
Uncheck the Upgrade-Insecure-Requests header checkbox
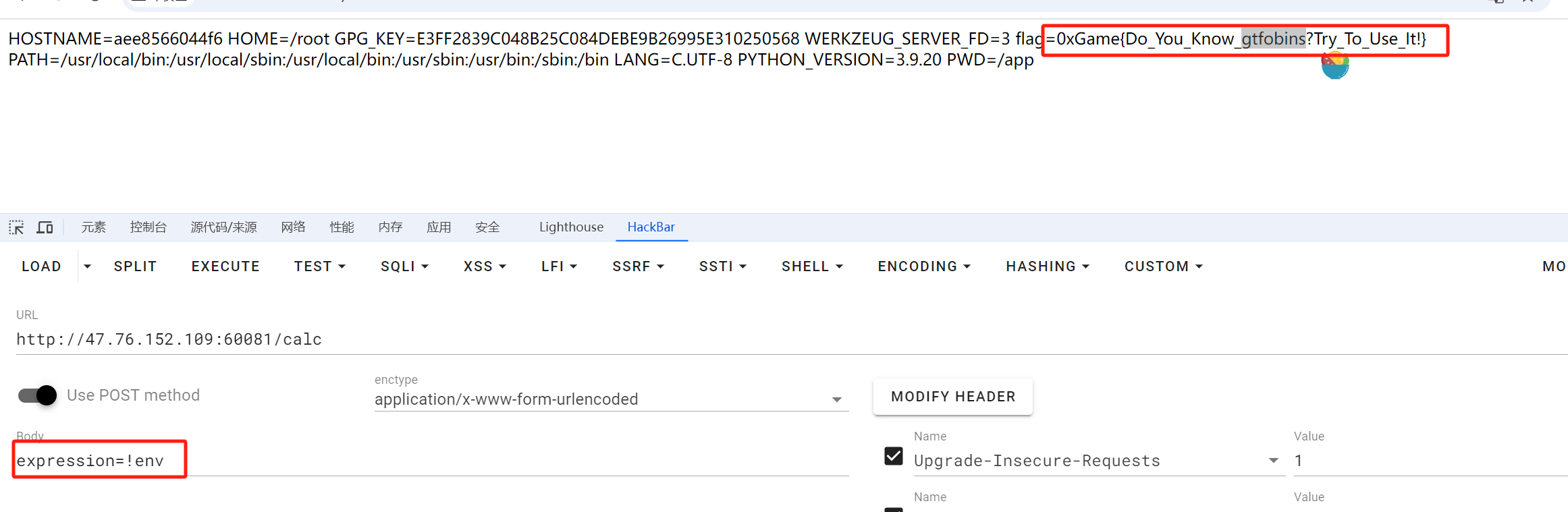(893, 456)
